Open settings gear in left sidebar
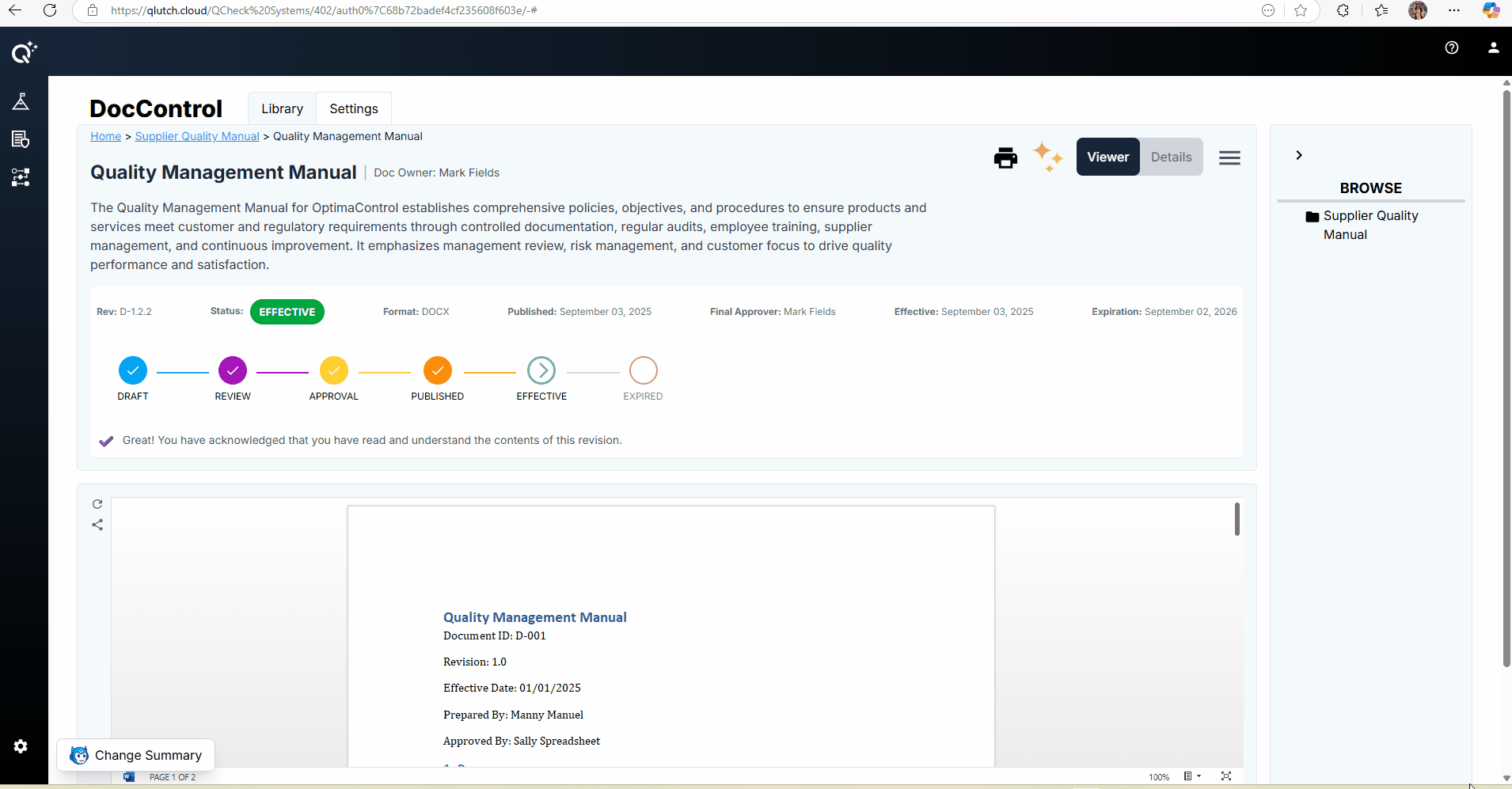The image size is (1512, 789). [x=21, y=746]
